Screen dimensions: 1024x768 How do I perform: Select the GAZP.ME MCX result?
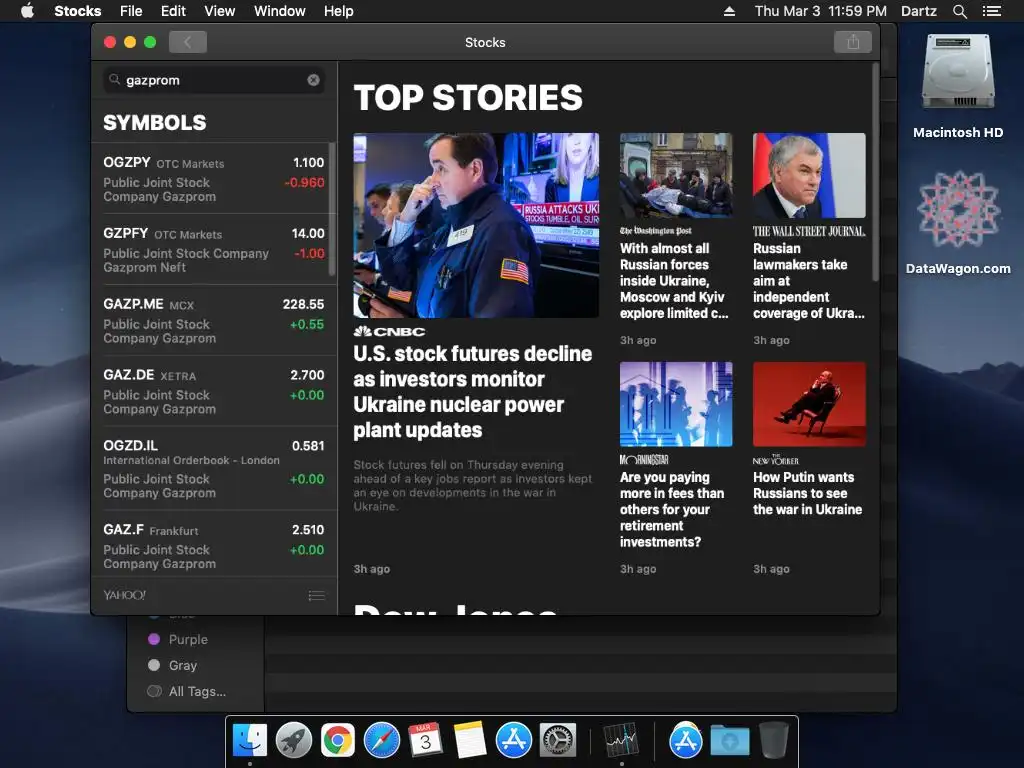[x=214, y=321]
